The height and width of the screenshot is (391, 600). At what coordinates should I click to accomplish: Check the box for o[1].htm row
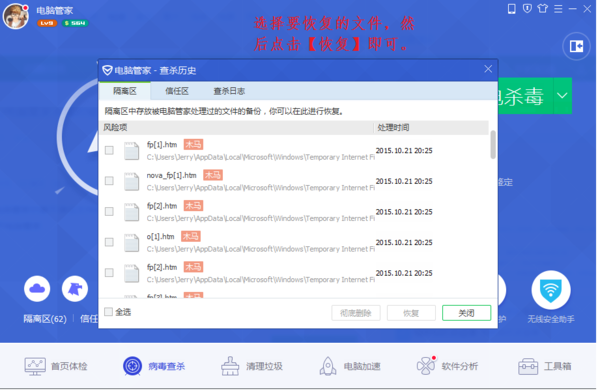click(x=109, y=242)
